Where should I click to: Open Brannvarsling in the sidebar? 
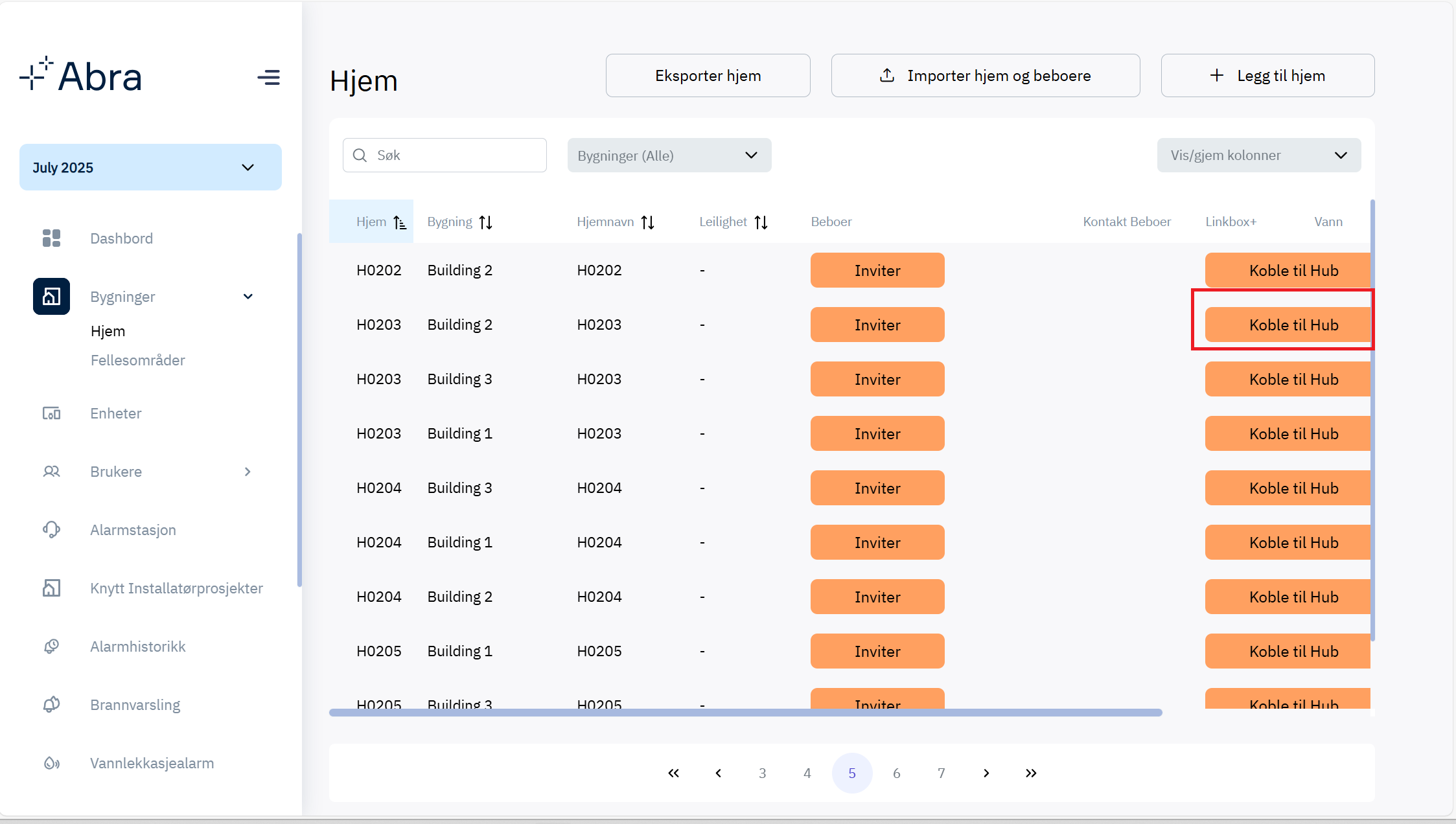coord(135,705)
